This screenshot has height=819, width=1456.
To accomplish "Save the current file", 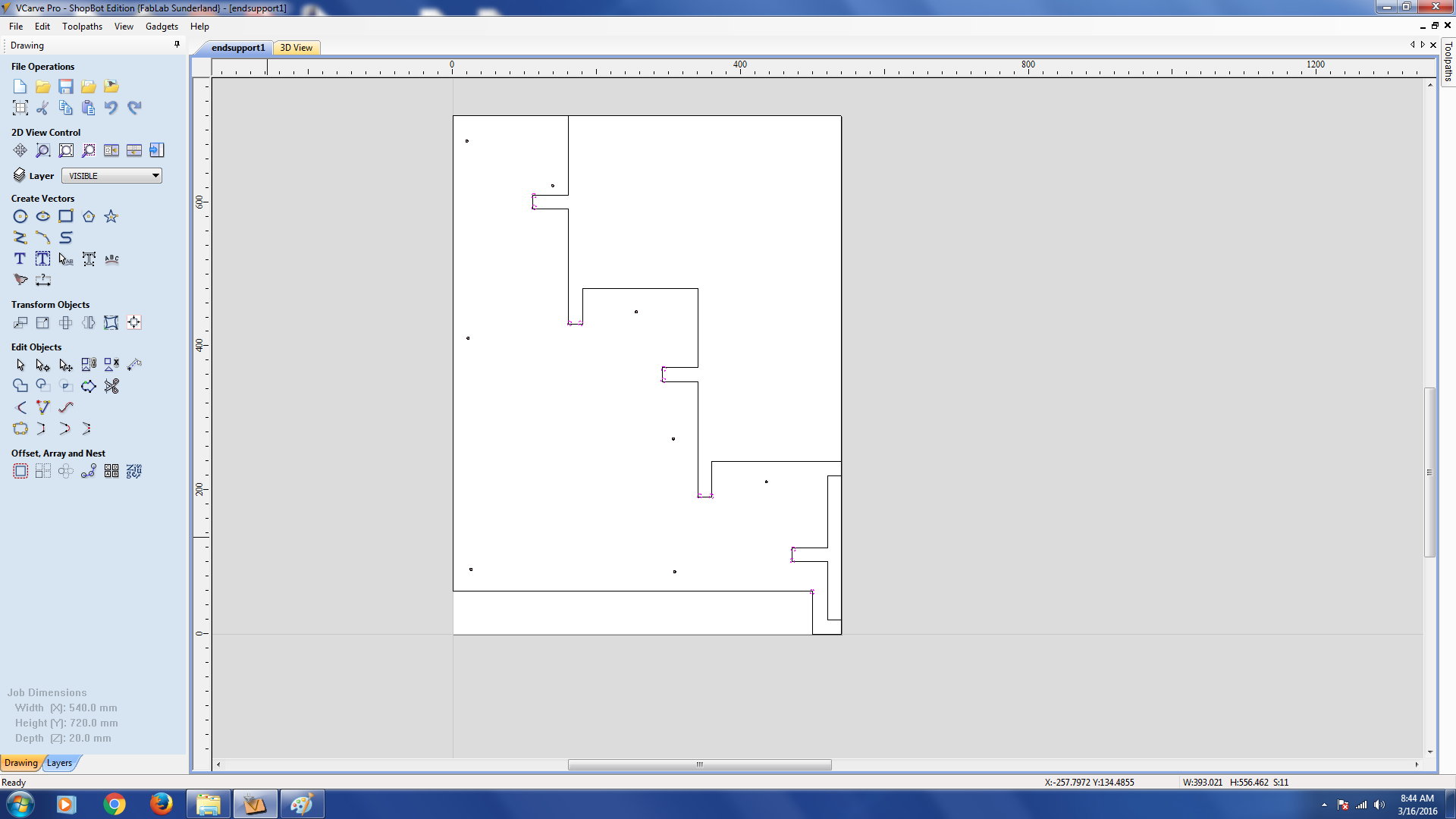I will tap(66, 86).
